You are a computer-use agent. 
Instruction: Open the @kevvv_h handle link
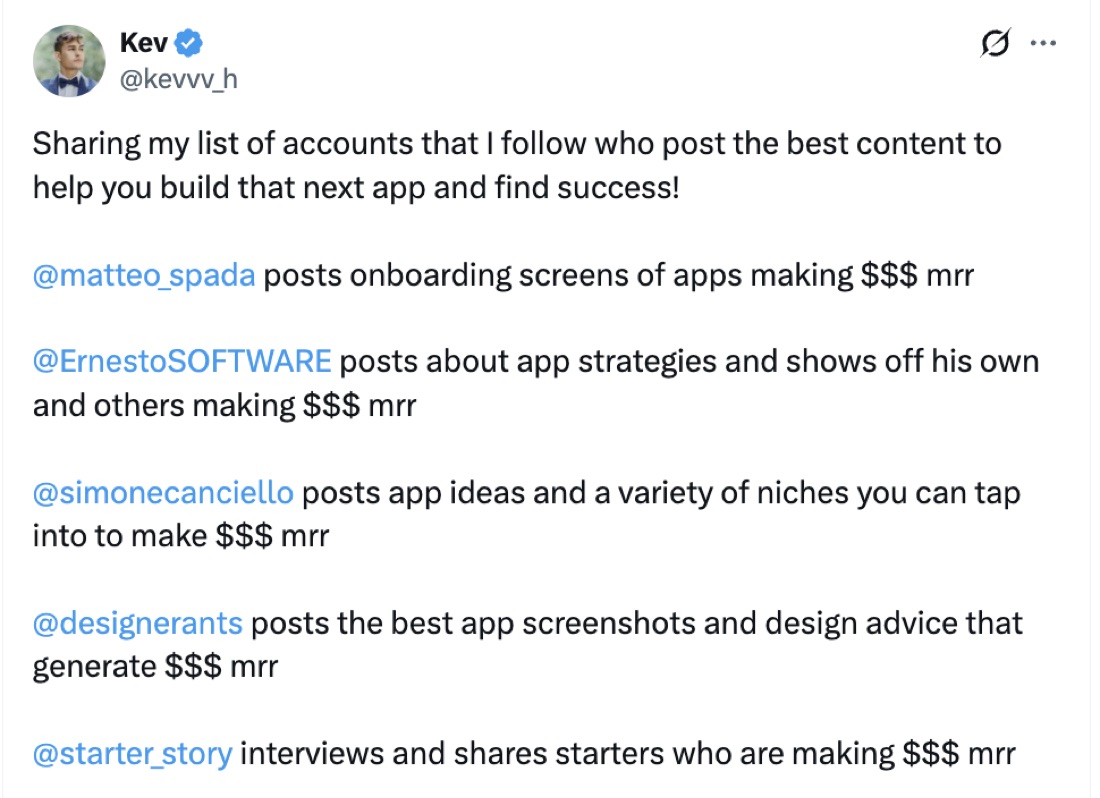tap(179, 79)
